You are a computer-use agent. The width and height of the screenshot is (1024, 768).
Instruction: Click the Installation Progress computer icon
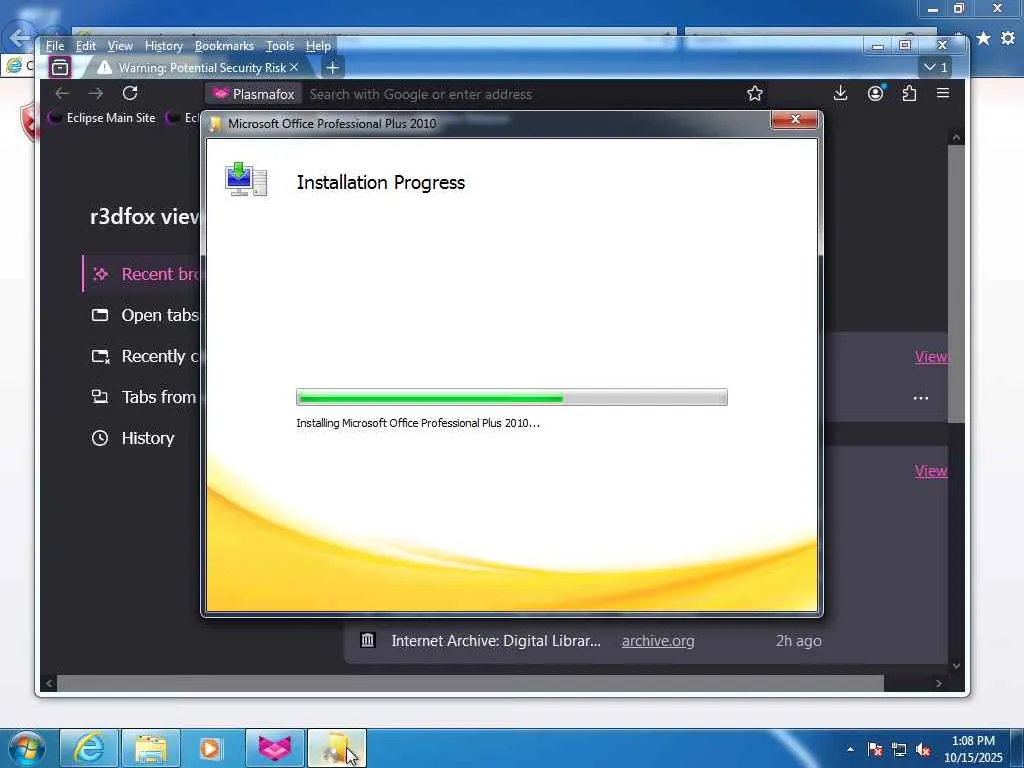(246, 180)
